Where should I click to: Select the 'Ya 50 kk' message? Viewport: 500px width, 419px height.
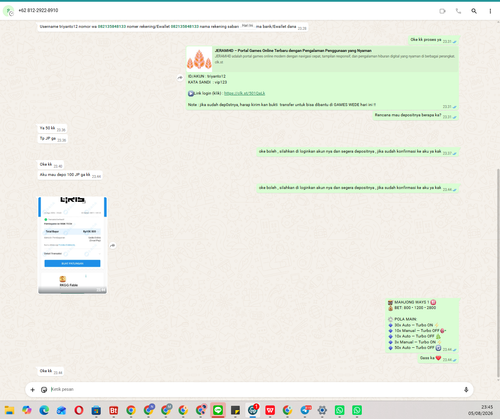coord(52,128)
